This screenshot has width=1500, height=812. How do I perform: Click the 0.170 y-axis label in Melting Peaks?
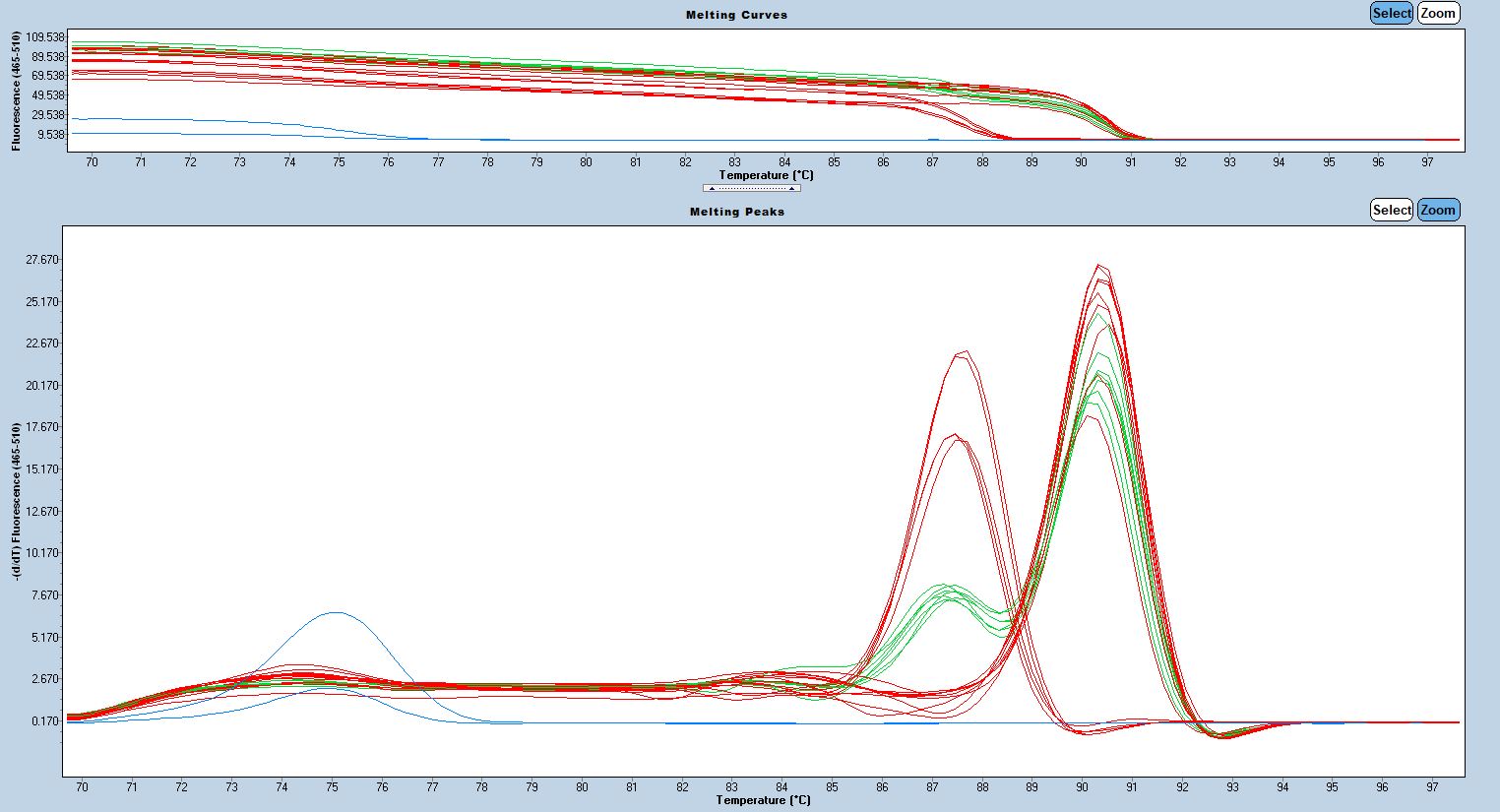pos(43,721)
